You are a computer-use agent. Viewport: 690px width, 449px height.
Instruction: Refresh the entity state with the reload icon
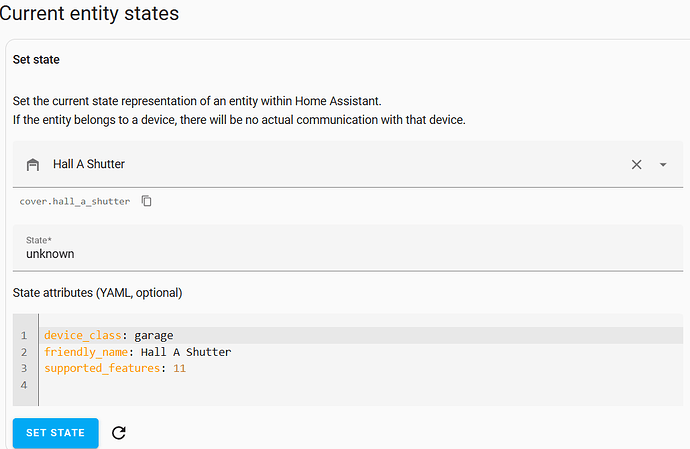coord(119,433)
